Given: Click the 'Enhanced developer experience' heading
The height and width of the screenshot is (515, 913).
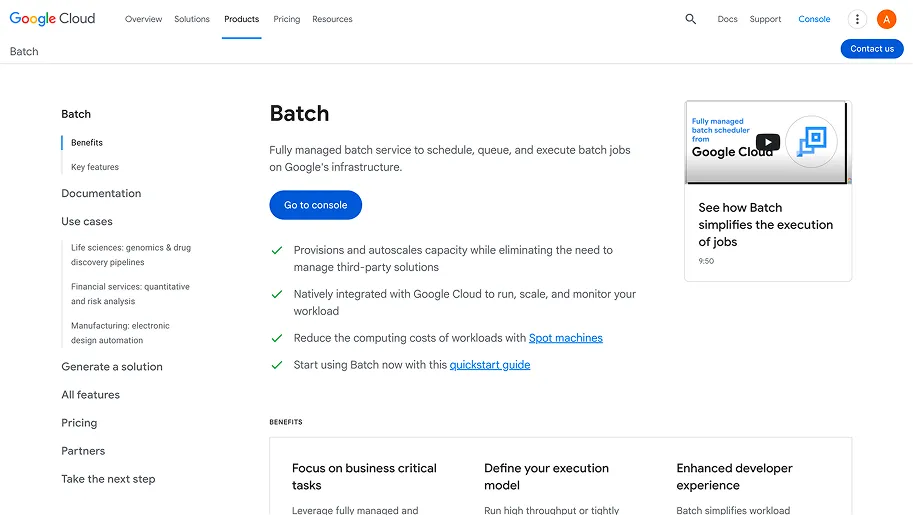Looking at the screenshot, I should 734,477.
